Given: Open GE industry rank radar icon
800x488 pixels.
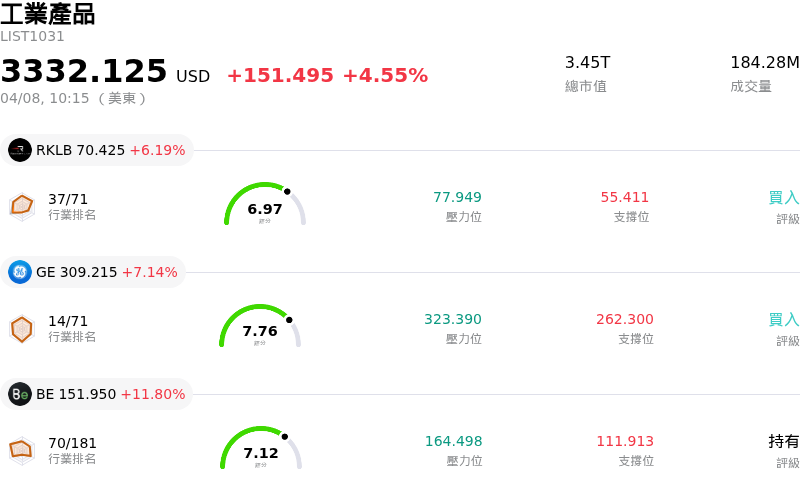Looking at the screenshot, I should [x=22, y=328].
